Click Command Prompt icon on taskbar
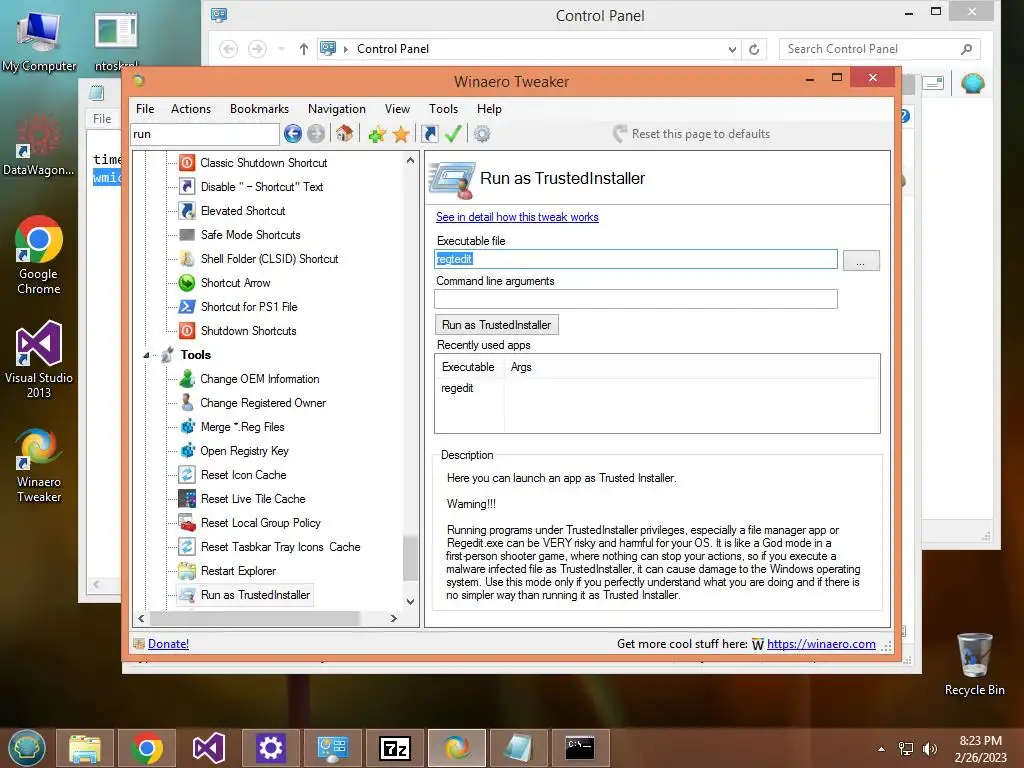The height and width of the screenshot is (768, 1024). tap(580, 748)
